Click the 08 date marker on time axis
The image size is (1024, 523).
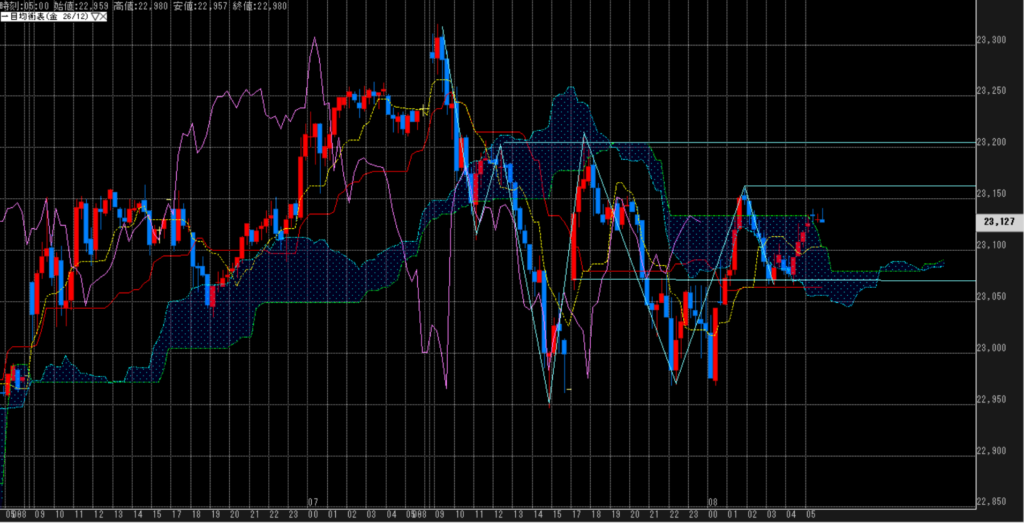713,501
